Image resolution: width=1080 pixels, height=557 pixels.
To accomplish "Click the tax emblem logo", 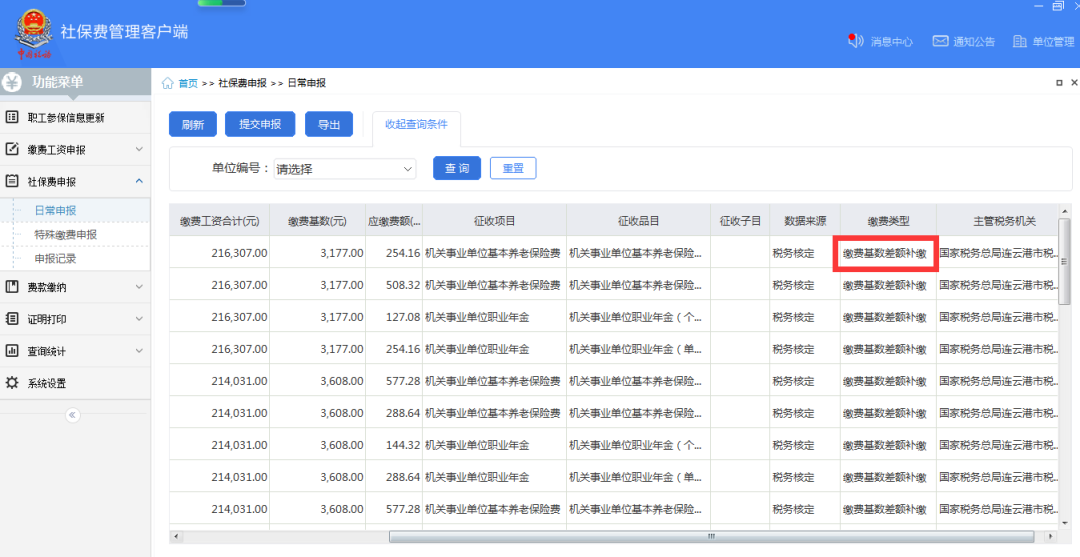I will tap(33, 33).
